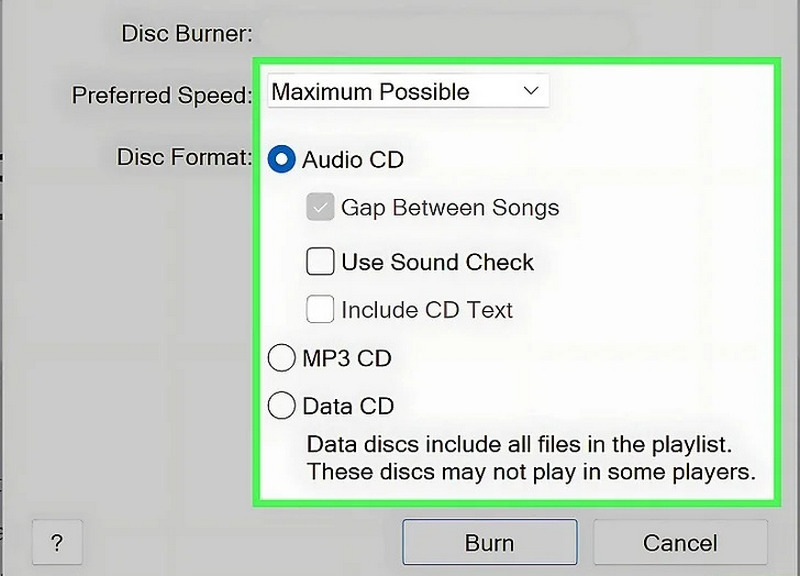Screen dimensions: 800x576
Task: Check the Include CD Text option
Action: [319, 309]
